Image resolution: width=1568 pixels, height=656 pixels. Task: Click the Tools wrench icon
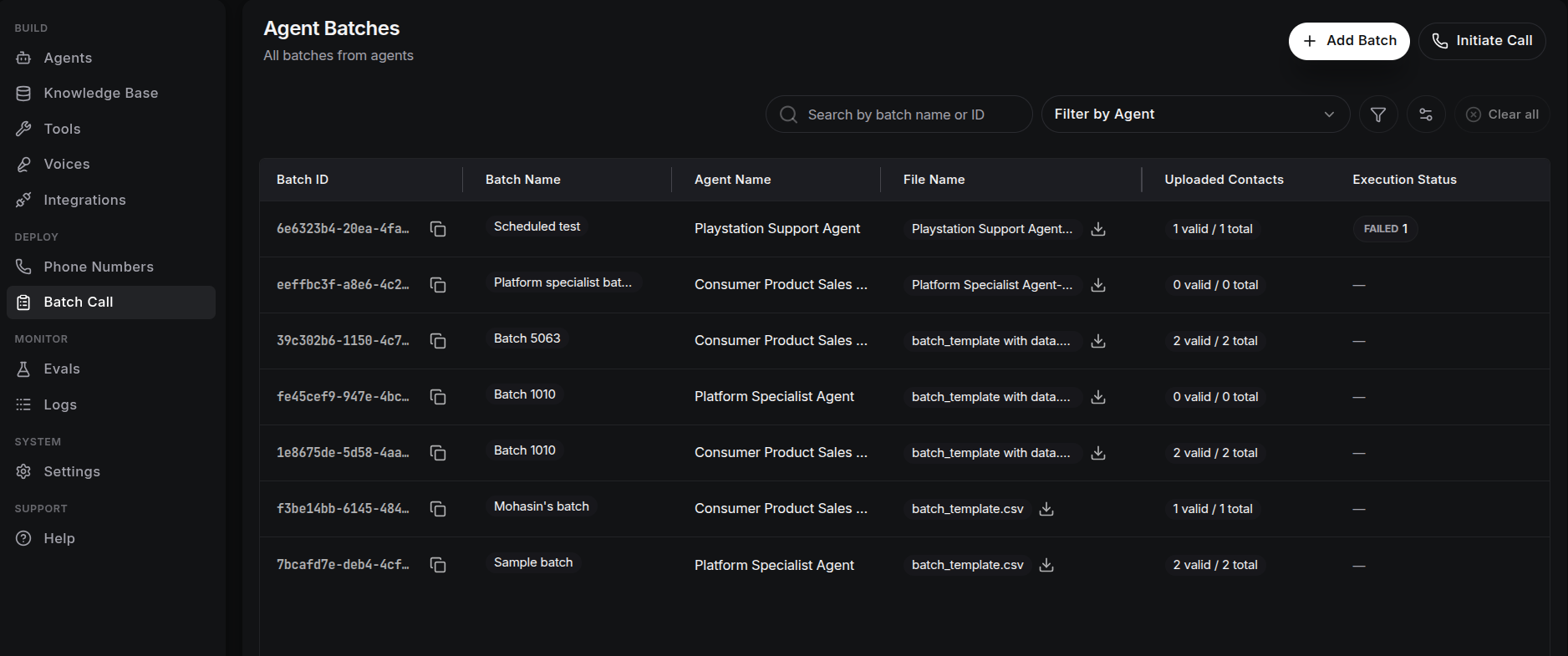click(x=23, y=129)
